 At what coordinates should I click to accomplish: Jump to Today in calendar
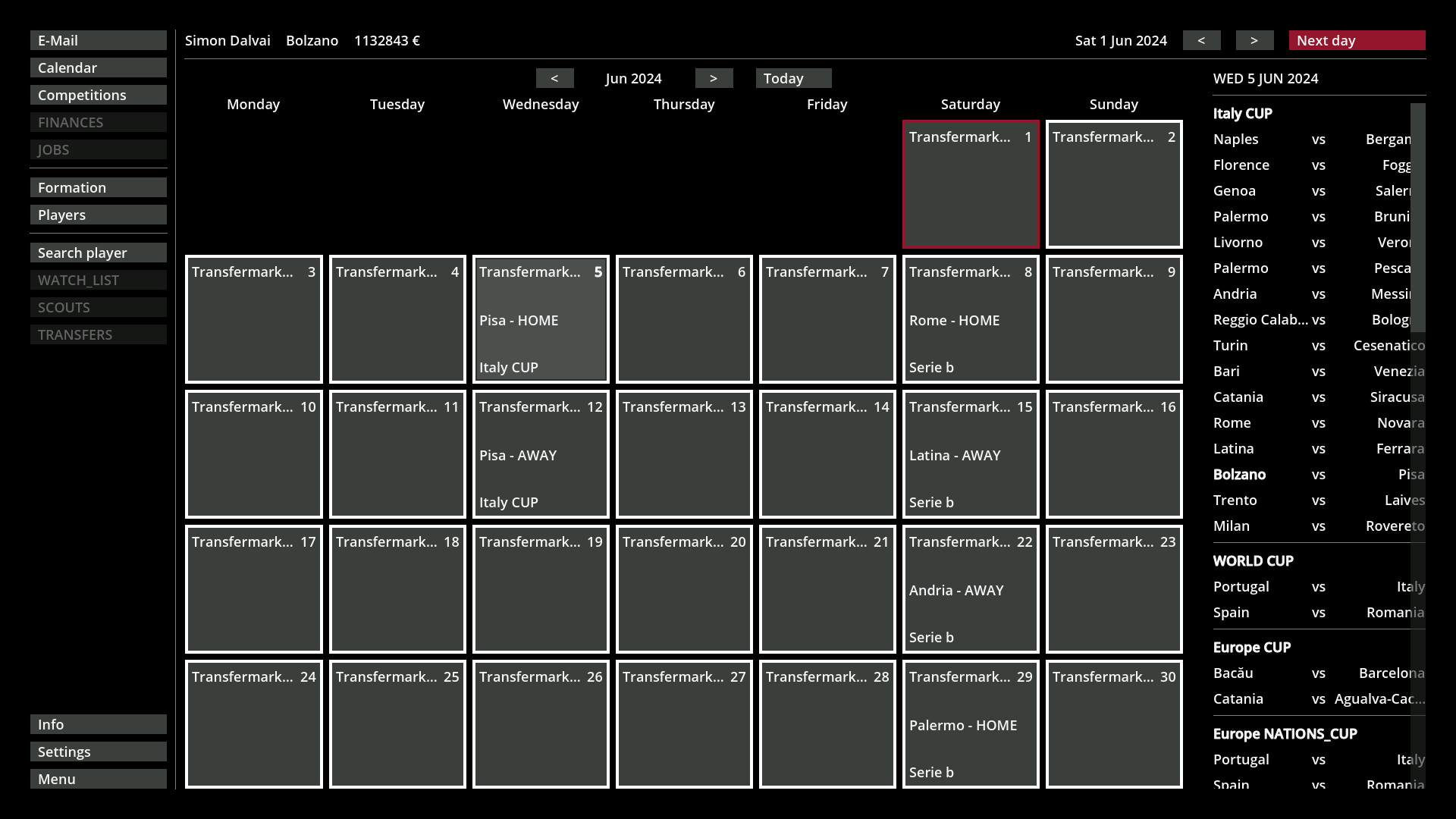pos(793,78)
